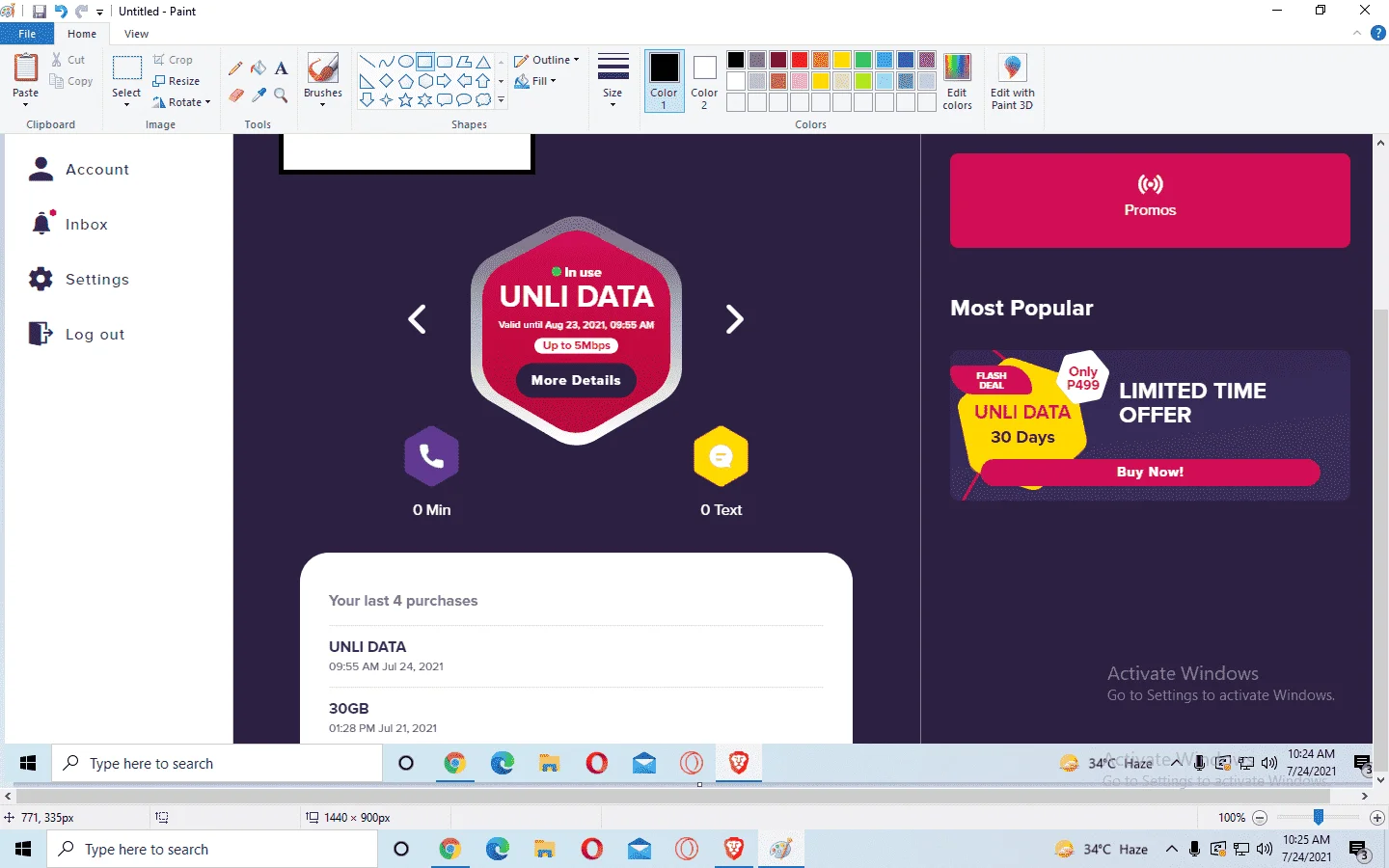This screenshot has height=868, width=1389.
Task: Select the Color 1 foreground box
Action: [664, 80]
